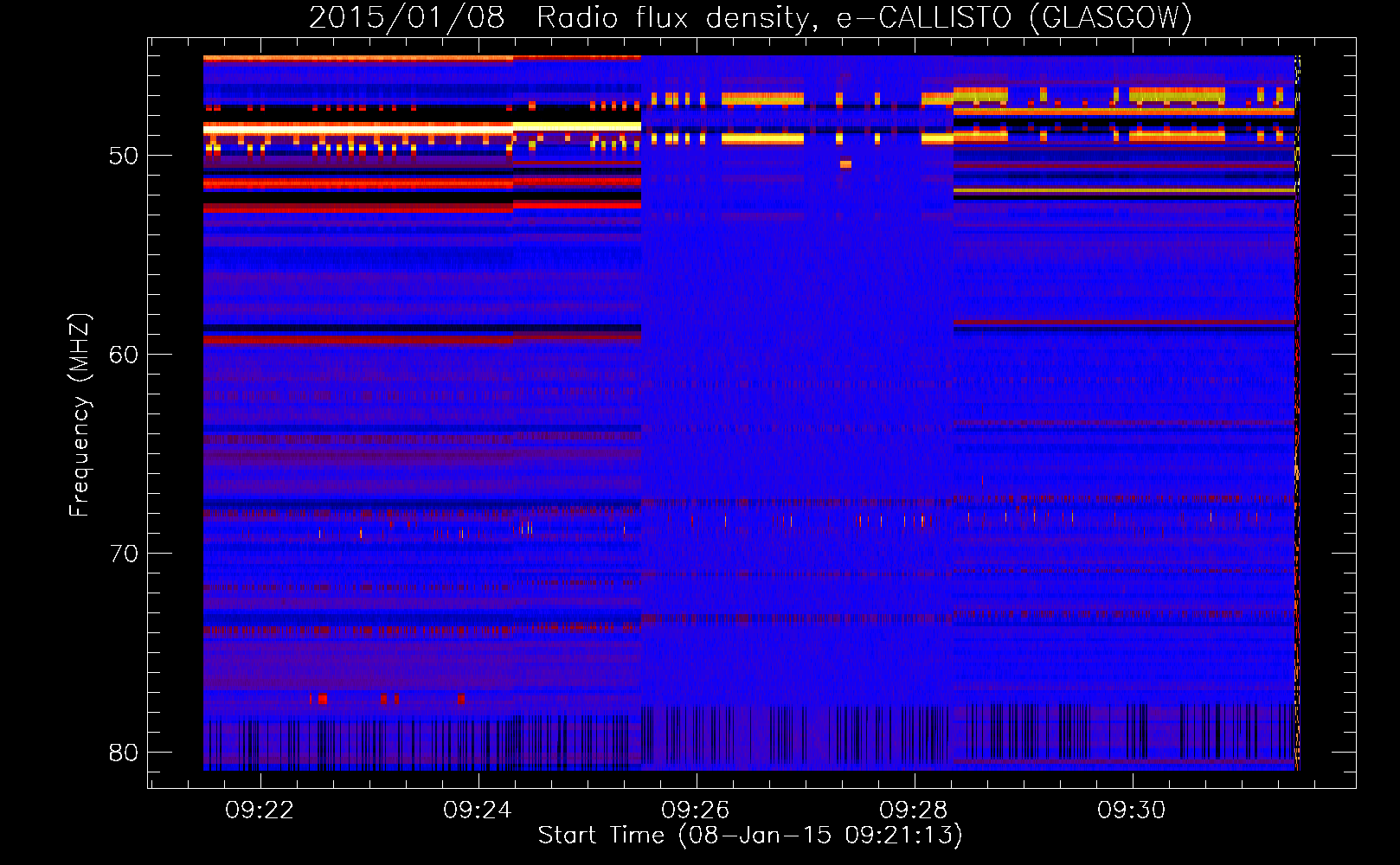The height and width of the screenshot is (865, 1400).
Task: Click the 09:22 time tick label
Action: 260,810
